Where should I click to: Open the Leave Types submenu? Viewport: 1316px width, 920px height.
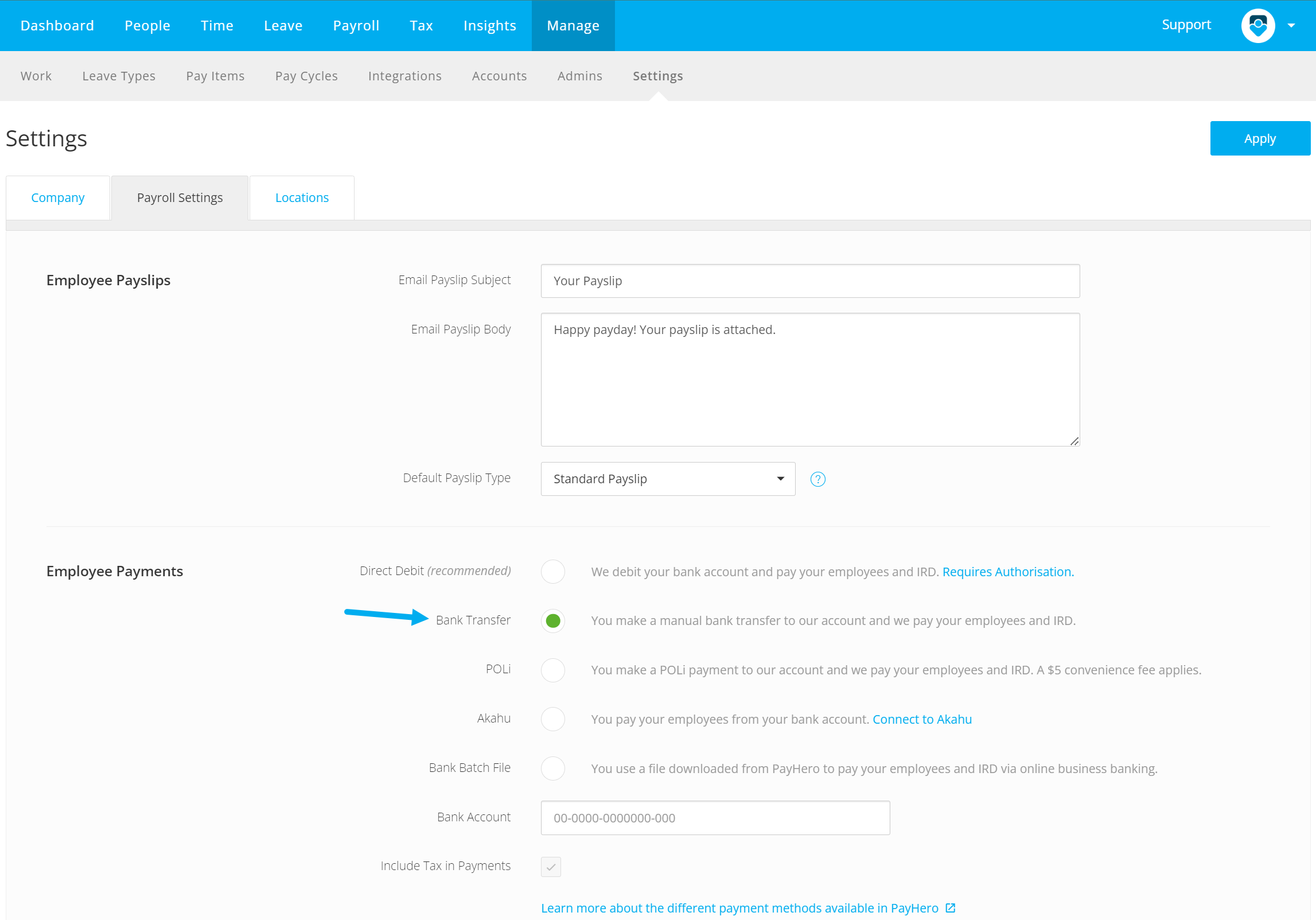click(x=119, y=76)
